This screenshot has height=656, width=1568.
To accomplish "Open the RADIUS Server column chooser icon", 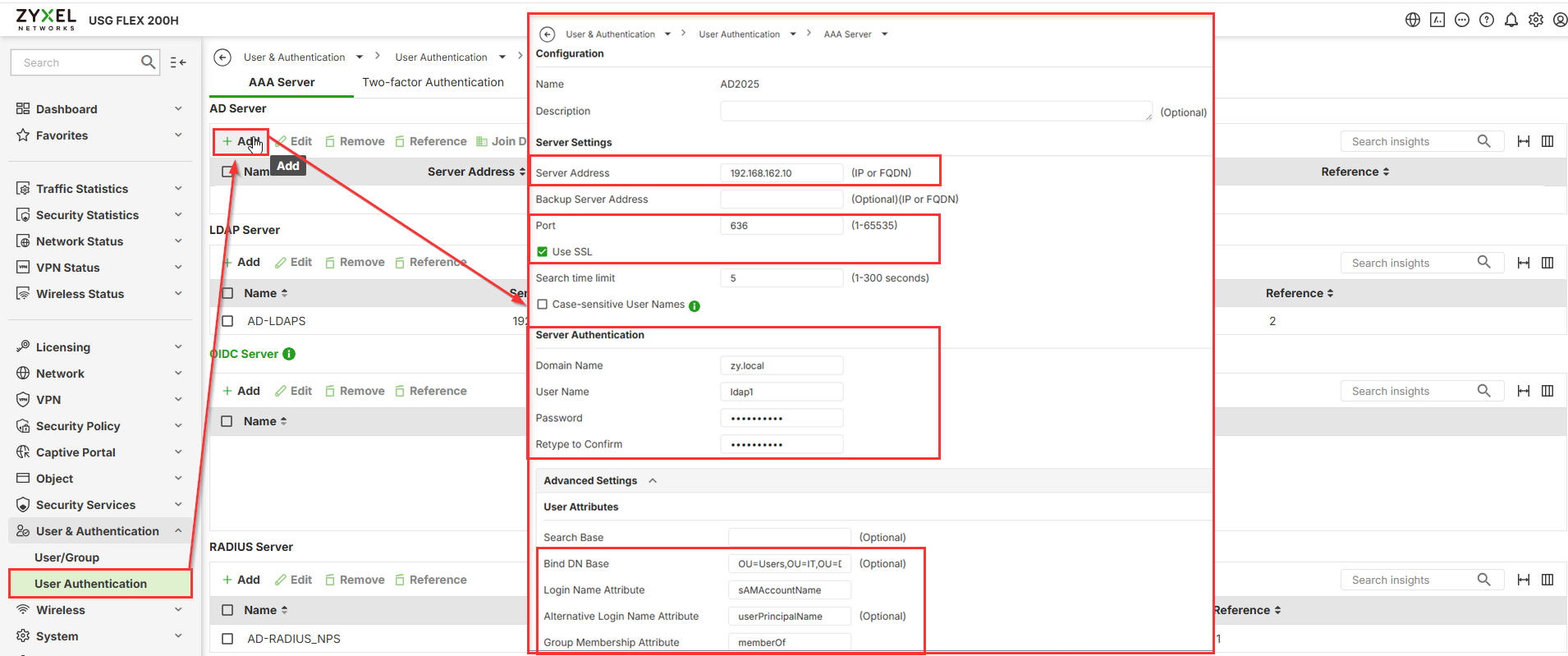I will [1547, 580].
